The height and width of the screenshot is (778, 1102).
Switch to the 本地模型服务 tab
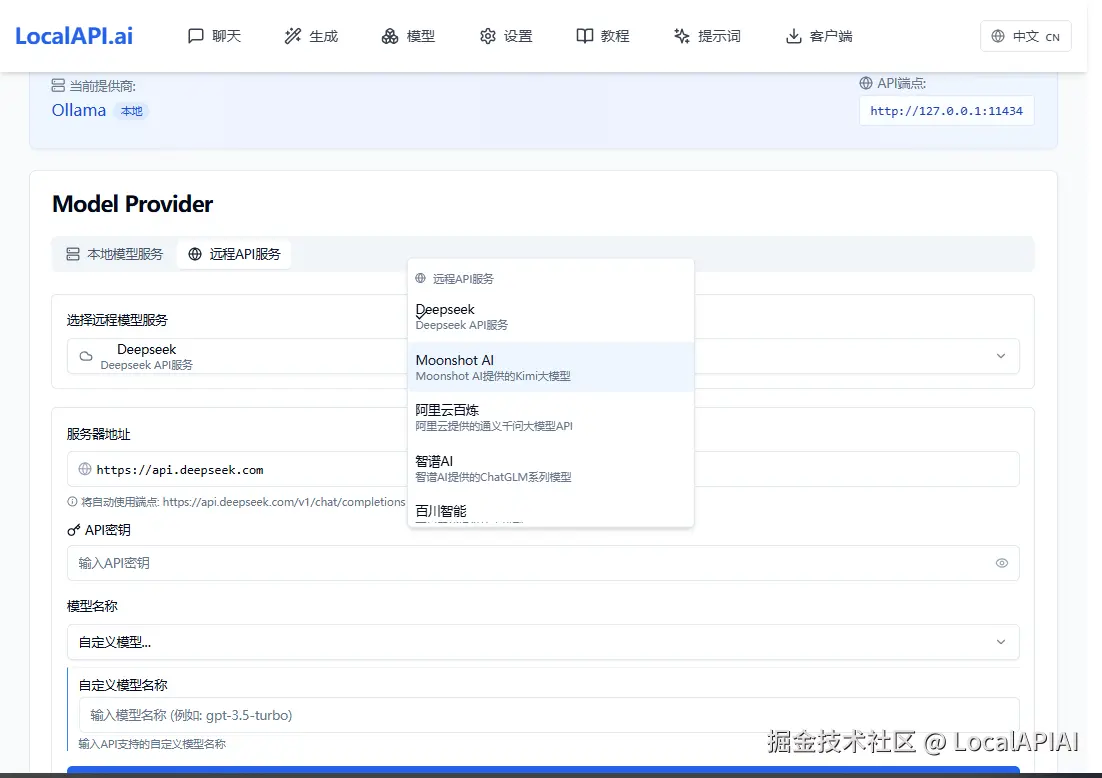(115, 254)
